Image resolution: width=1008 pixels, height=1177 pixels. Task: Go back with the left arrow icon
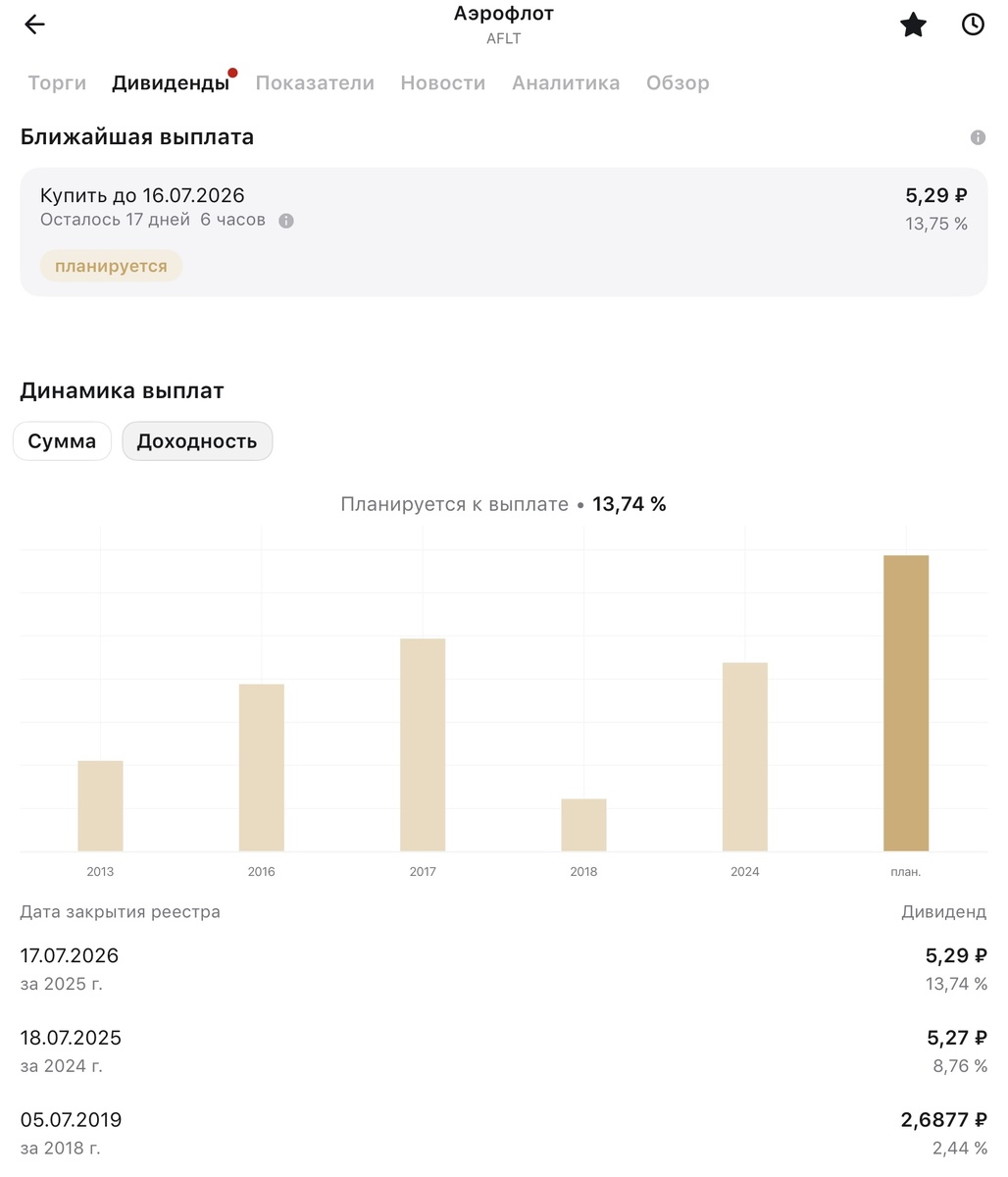(34, 25)
